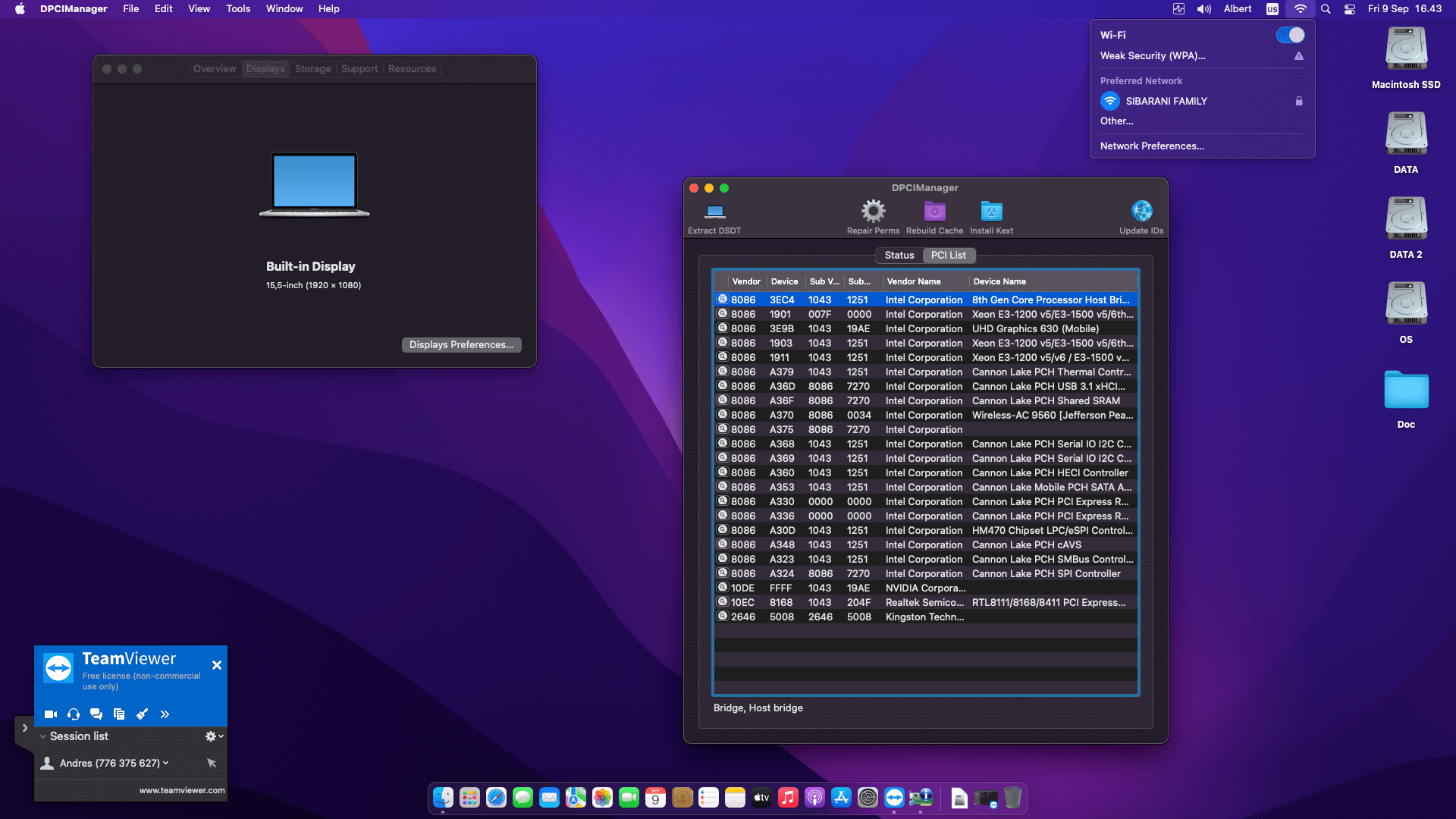Viewport: 1456px width, 819px height.
Task: Expand the Andres session dropdown chevron
Action: pos(166,763)
